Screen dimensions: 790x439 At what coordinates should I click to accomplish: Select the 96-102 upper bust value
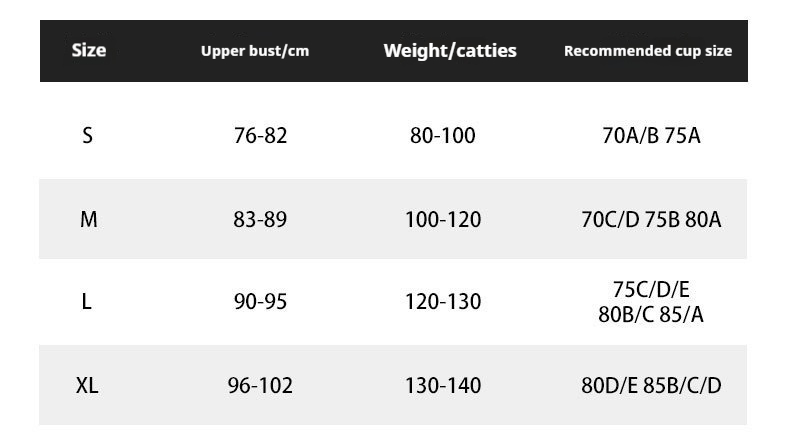tap(260, 385)
